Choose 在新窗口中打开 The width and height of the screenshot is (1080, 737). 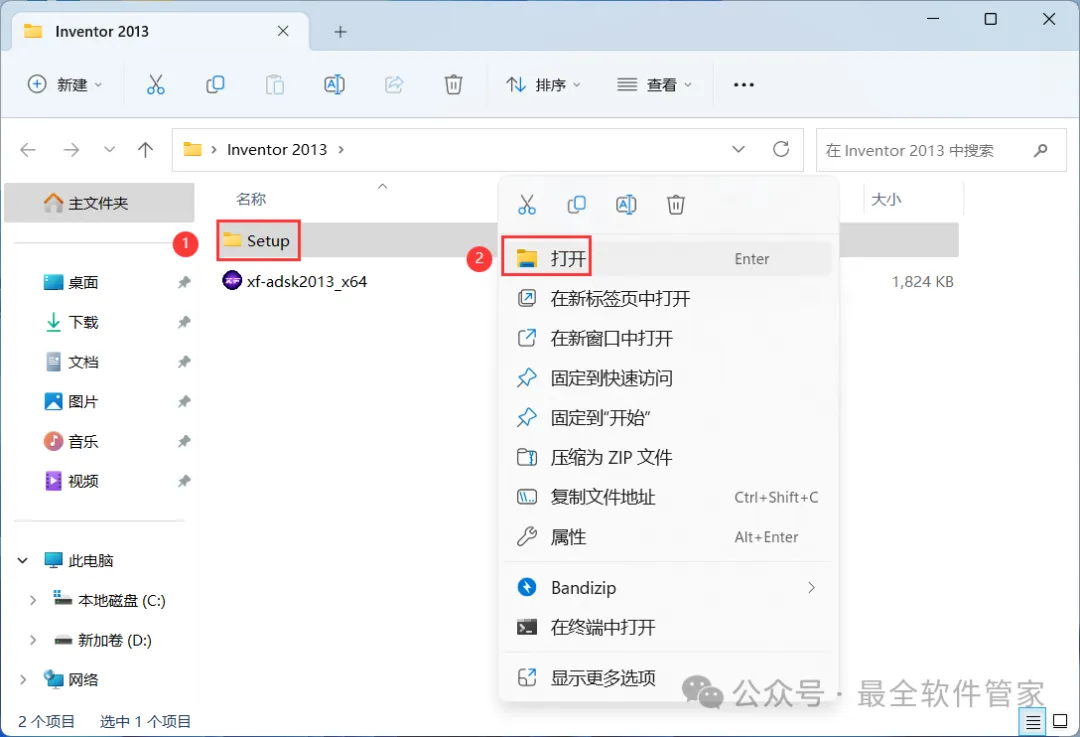pyautogui.click(x=667, y=339)
